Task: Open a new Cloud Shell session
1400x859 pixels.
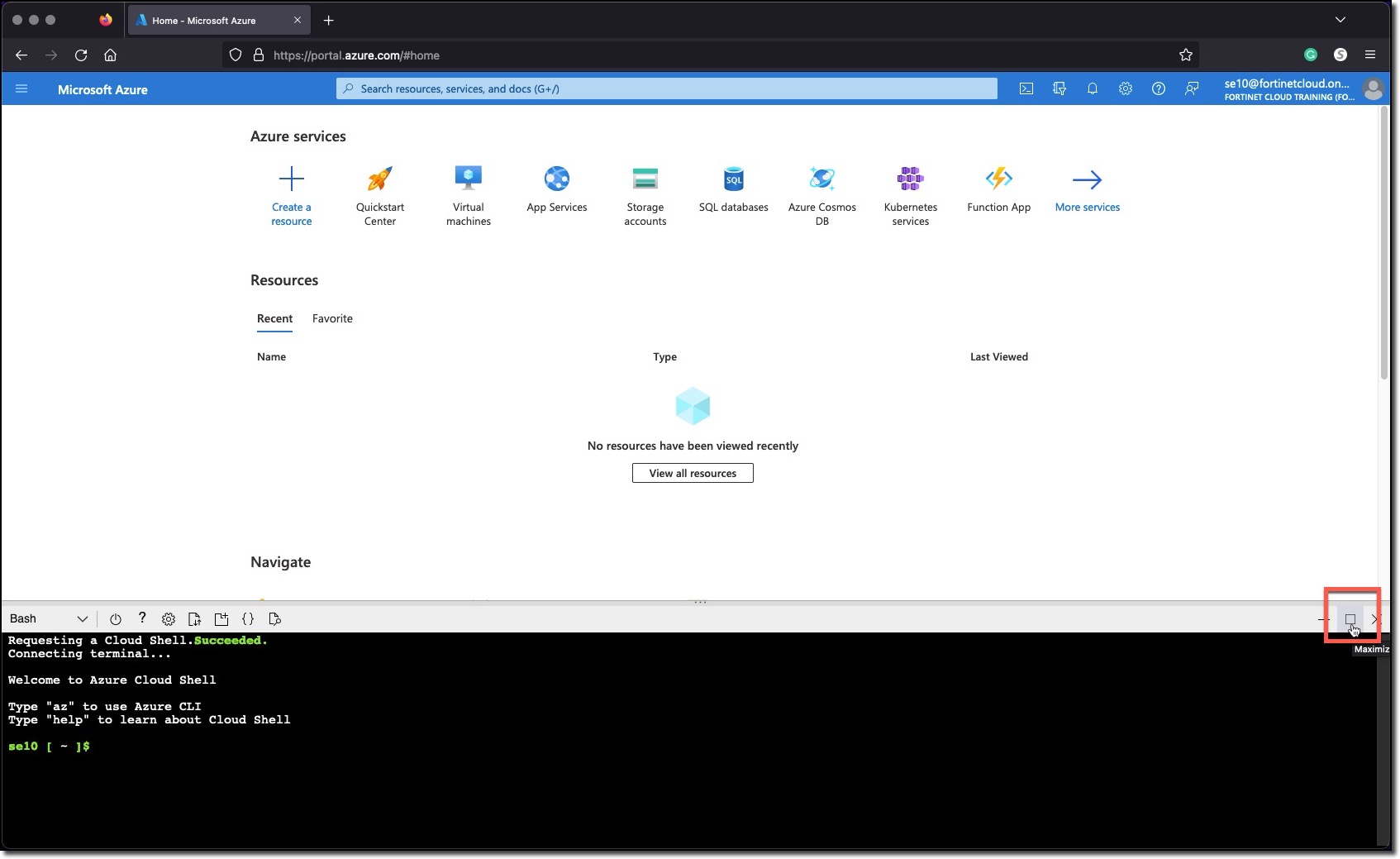Action: 221,618
